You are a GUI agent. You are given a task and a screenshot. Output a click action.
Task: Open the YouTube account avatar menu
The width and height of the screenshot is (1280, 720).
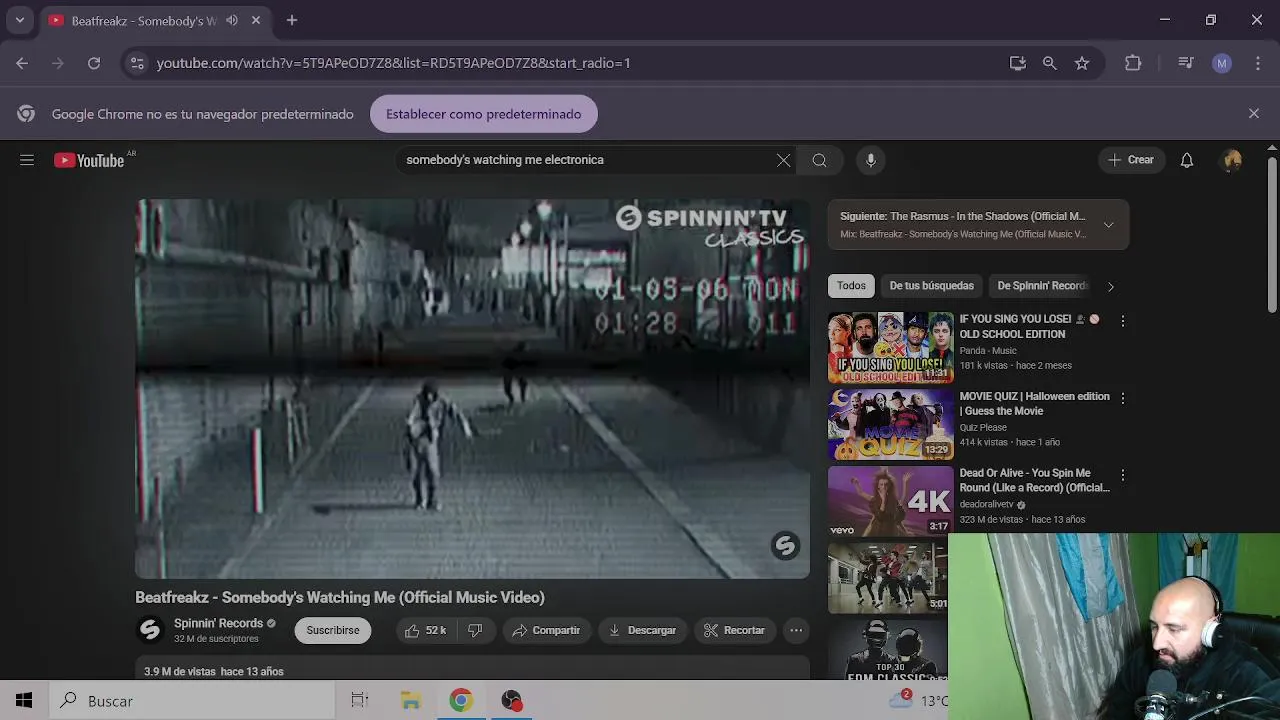pyautogui.click(x=1232, y=160)
